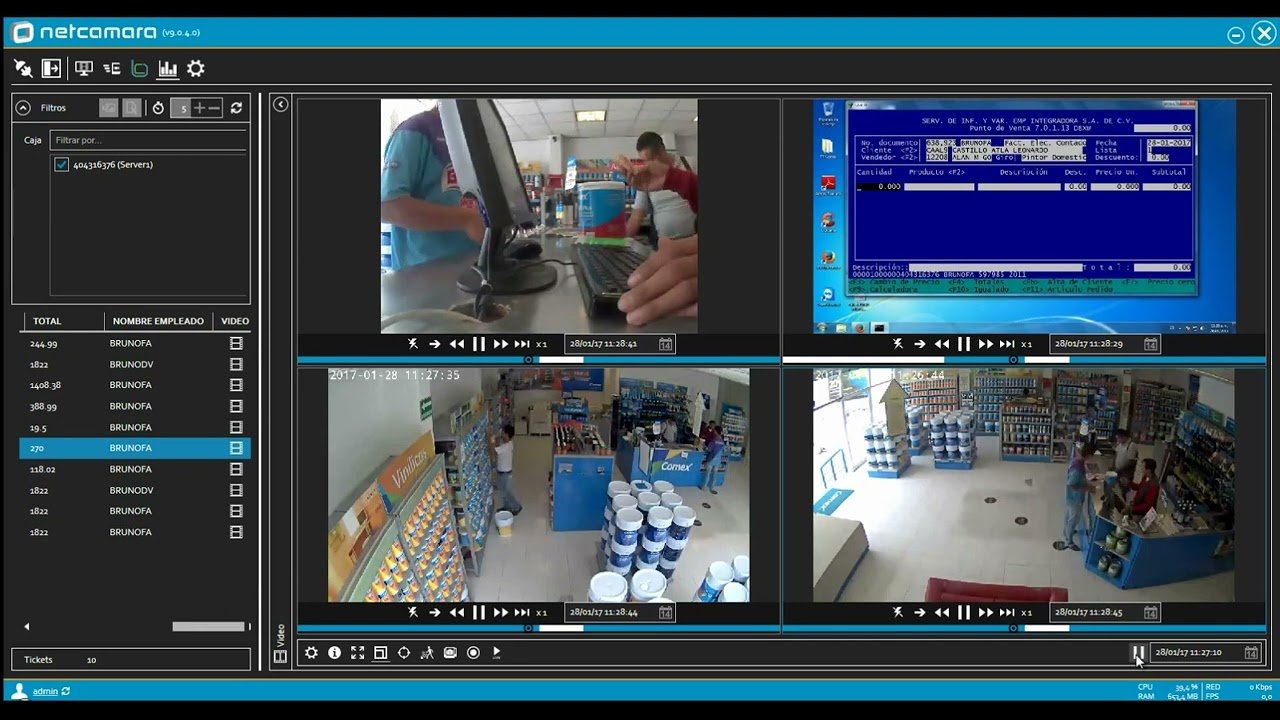The height and width of the screenshot is (720, 1280).
Task: Open the event list icon in the top toolbar
Action: tap(112, 68)
